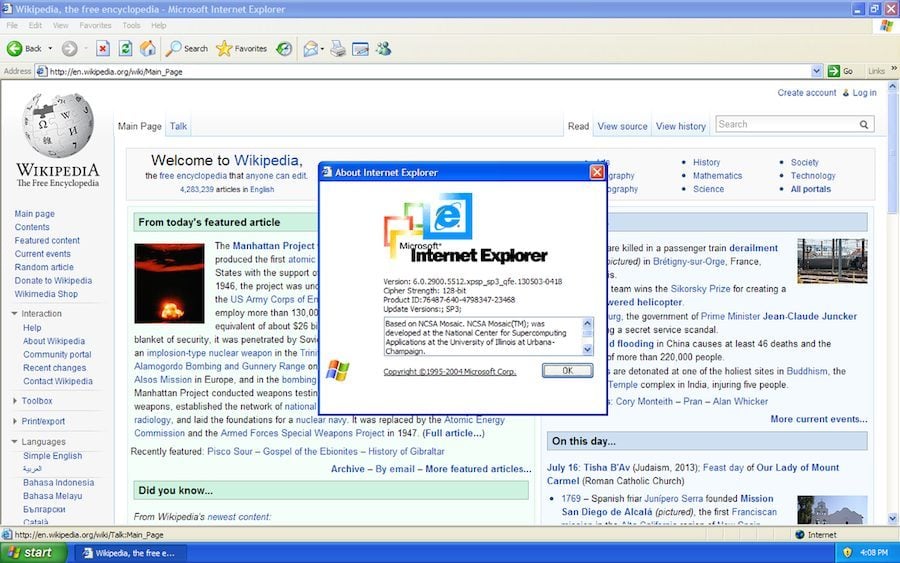Open the Edit menu

coord(35,25)
